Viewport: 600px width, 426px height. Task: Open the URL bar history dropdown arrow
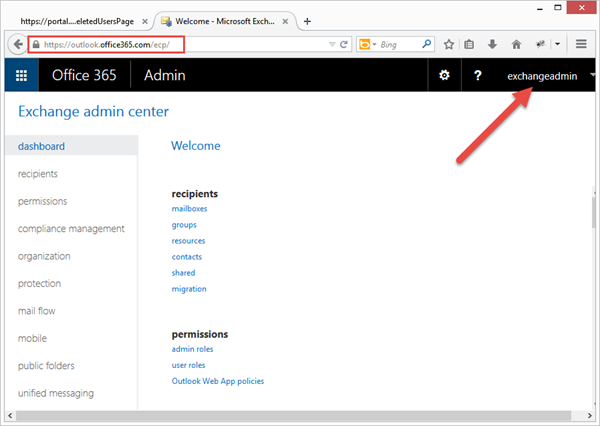click(332, 44)
